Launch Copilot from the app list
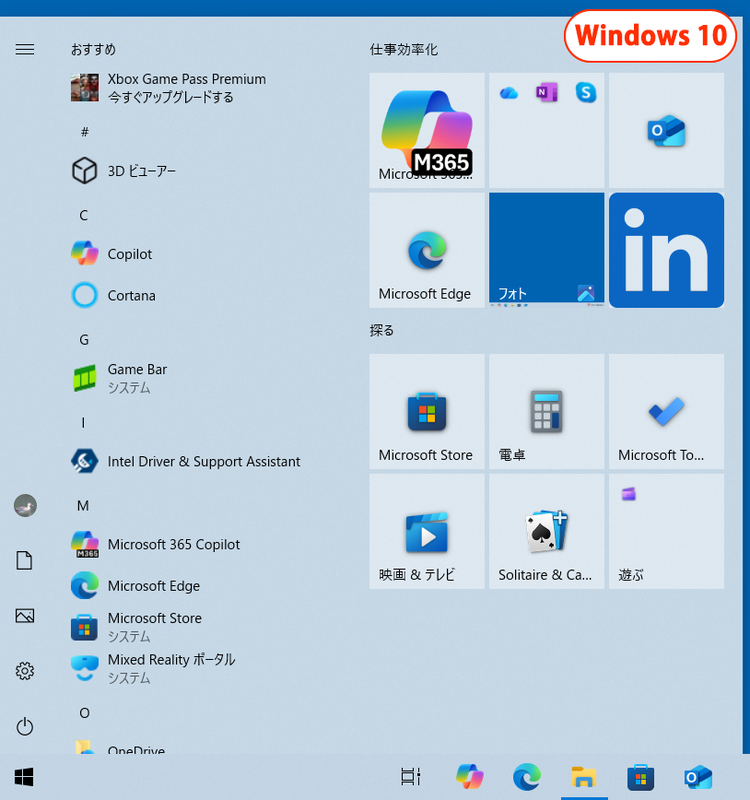The height and width of the screenshot is (800, 750). (112, 254)
